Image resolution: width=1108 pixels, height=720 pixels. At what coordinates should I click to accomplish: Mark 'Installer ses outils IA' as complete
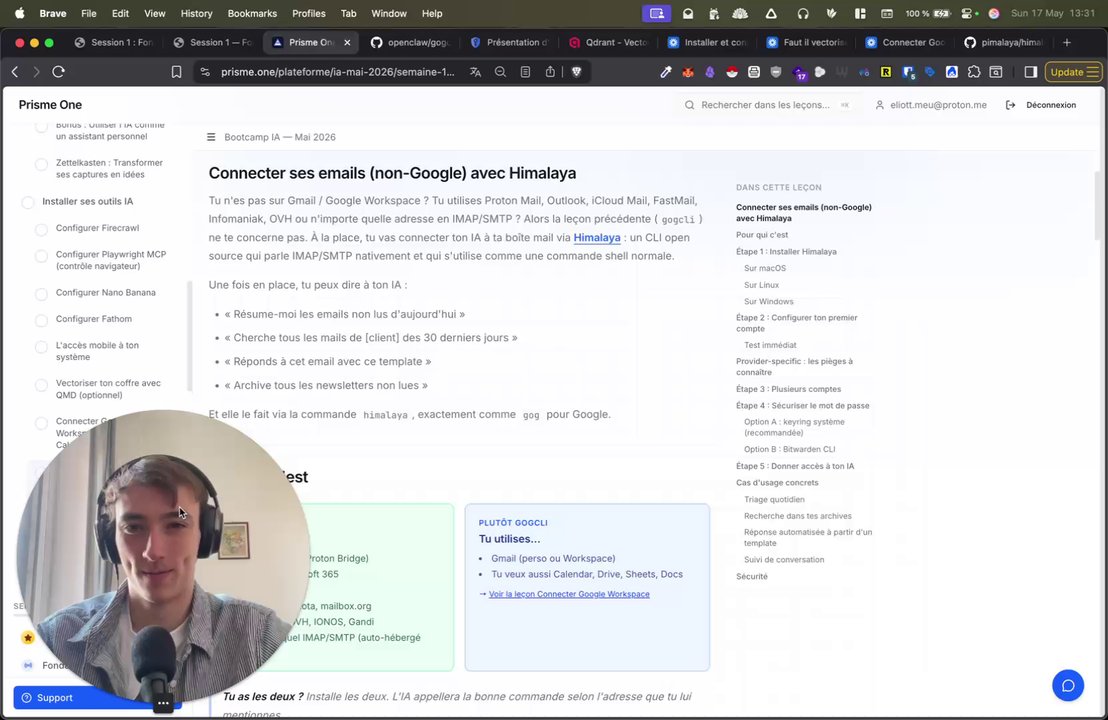(x=28, y=202)
